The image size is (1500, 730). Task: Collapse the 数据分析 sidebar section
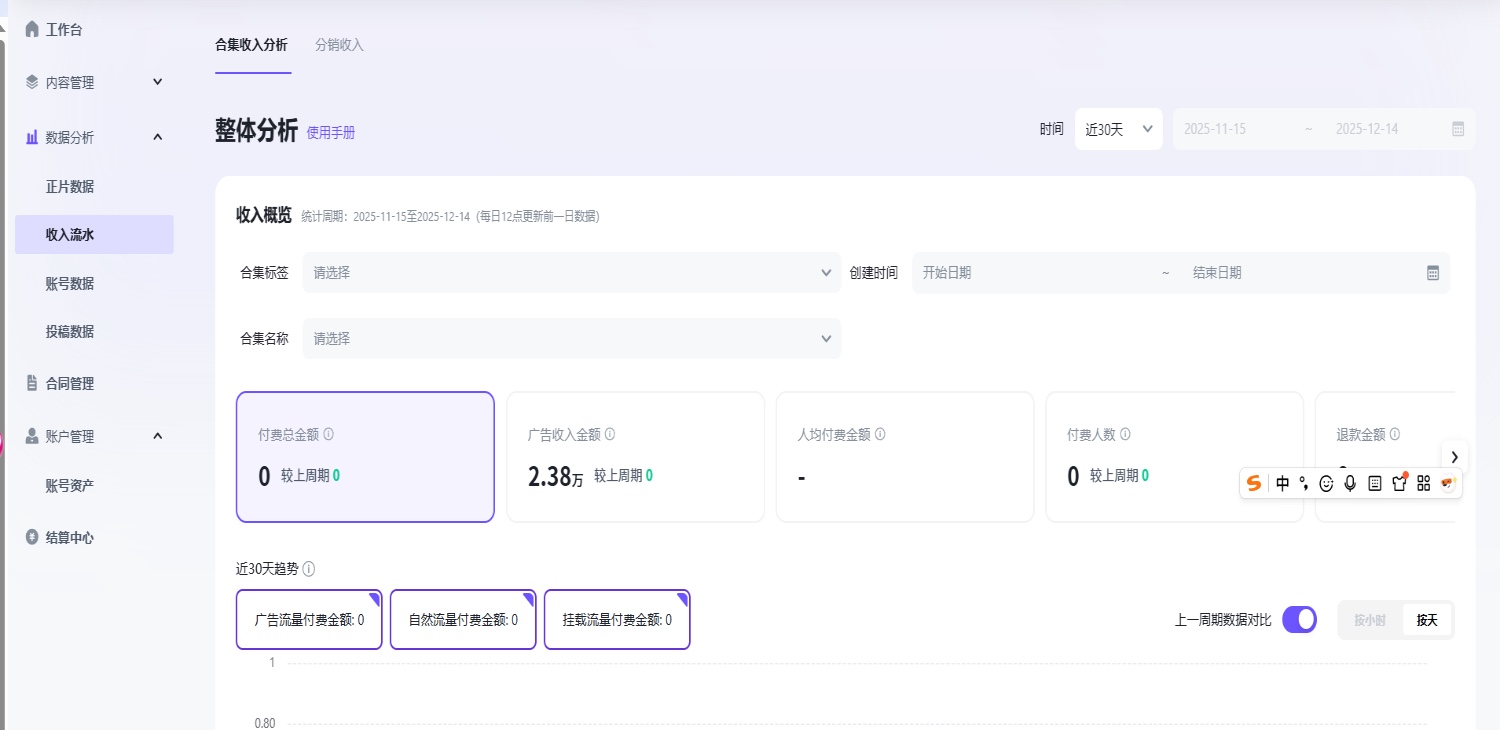[157, 137]
